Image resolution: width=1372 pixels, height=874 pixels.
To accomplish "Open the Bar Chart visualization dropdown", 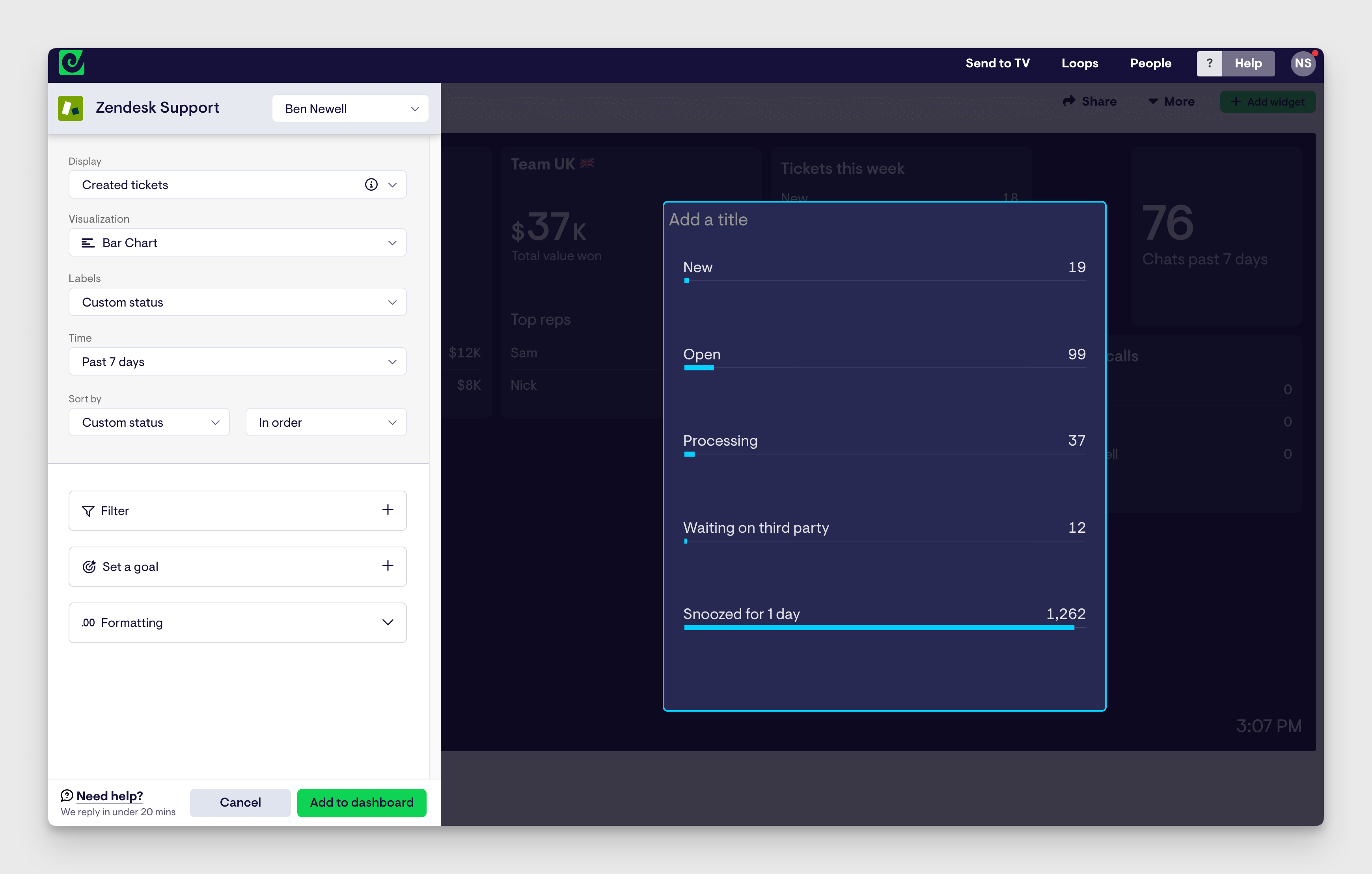I will (x=237, y=243).
